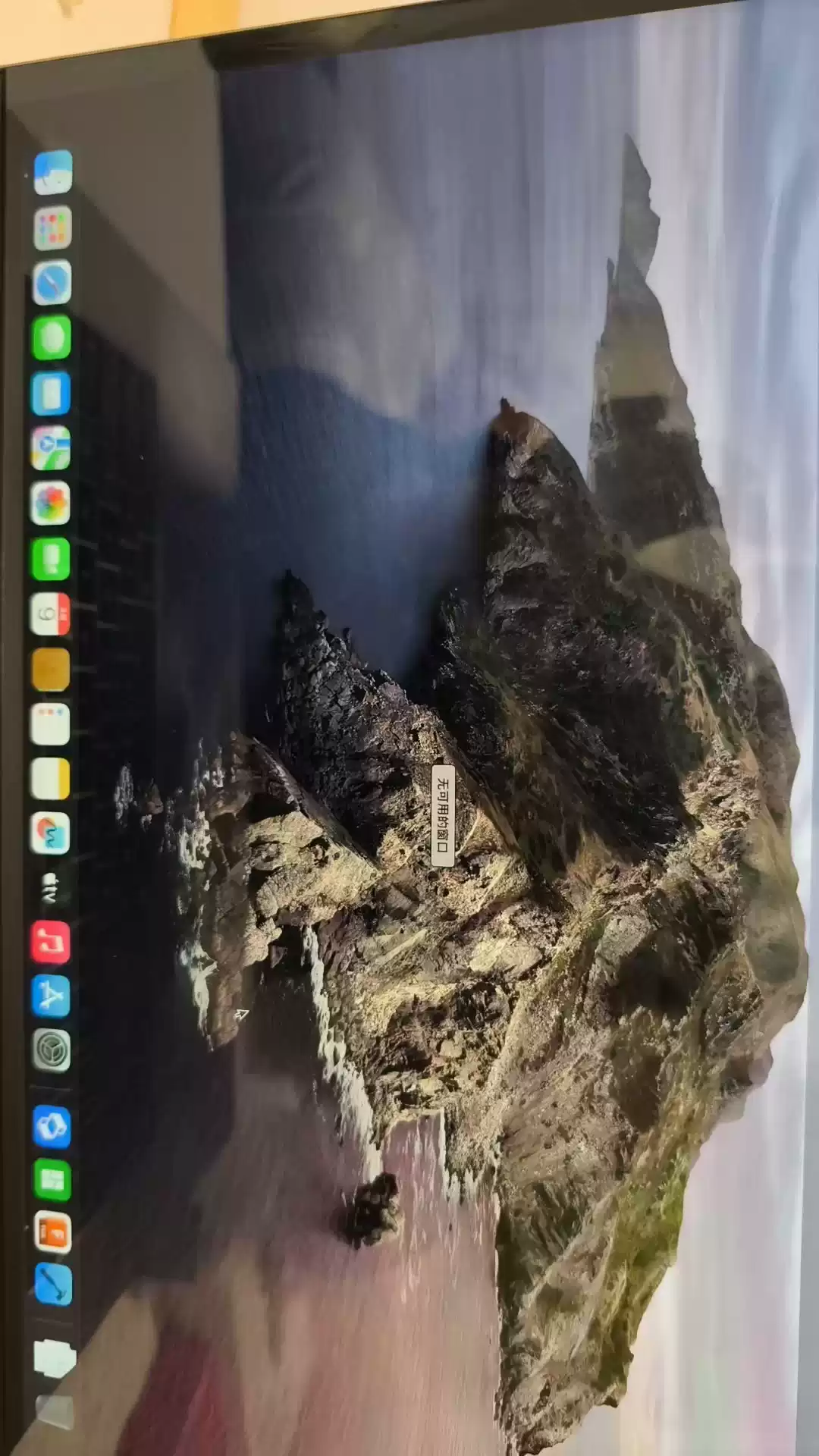Open the yellow Notes app

[50, 779]
